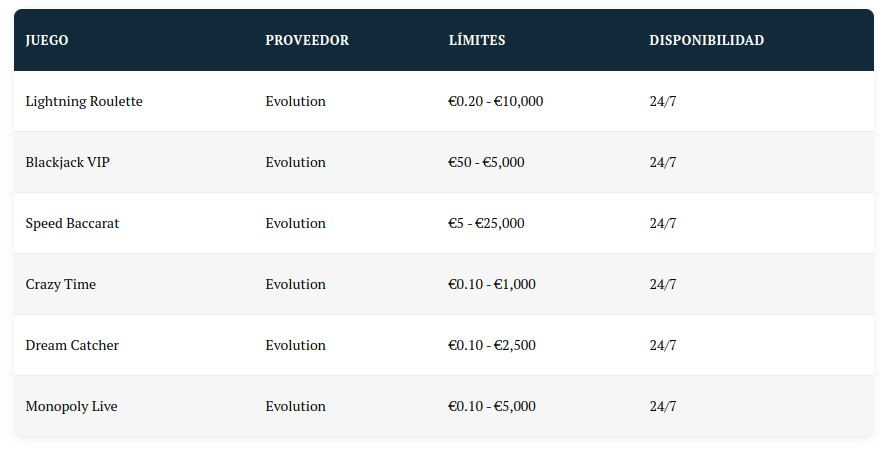
Task: Choose the Crazy Time game name
Action: point(61,285)
